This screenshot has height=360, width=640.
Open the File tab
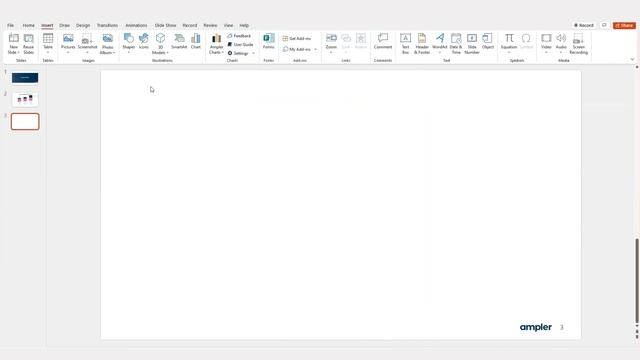tap(11, 25)
